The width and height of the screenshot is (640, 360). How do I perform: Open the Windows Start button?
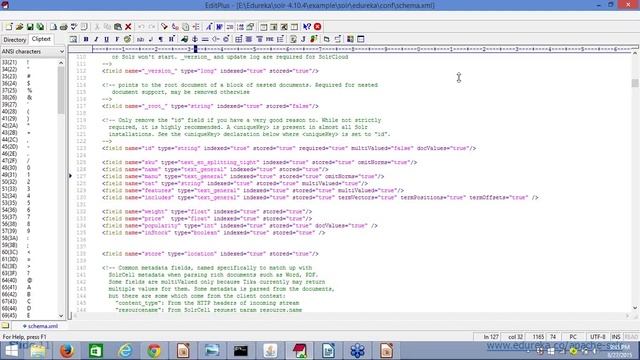click(x=11, y=351)
